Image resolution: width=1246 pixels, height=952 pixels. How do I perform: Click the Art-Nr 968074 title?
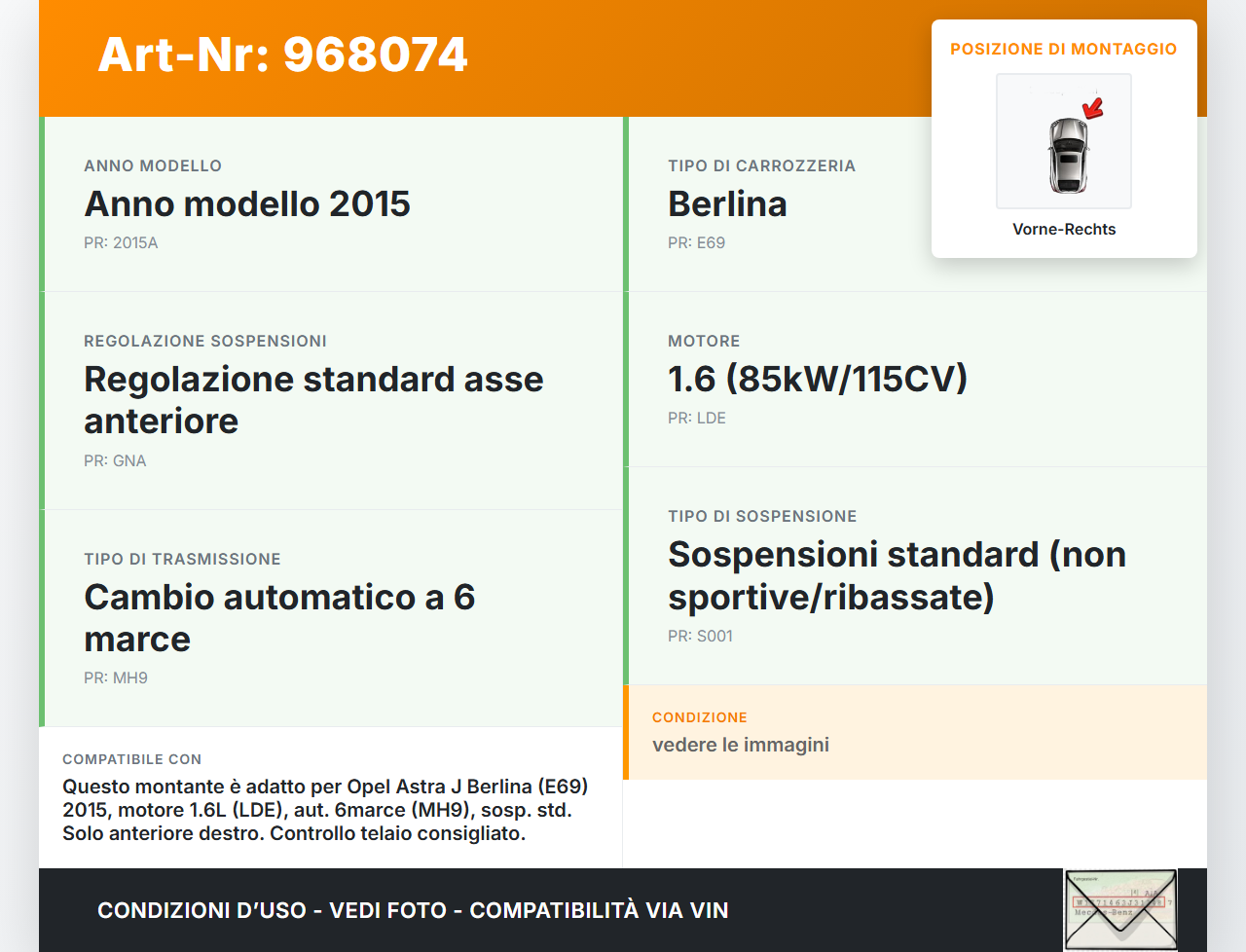(x=282, y=55)
